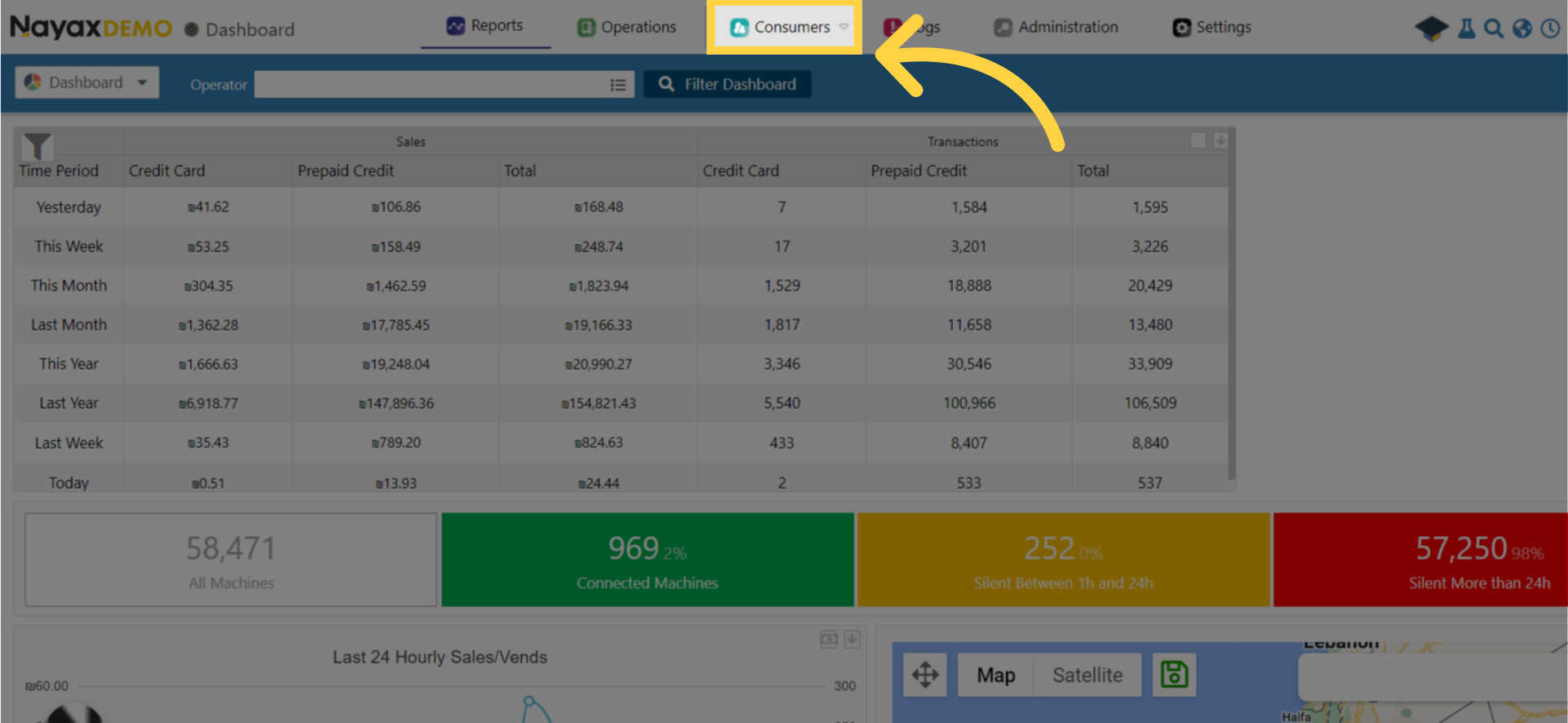The image size is (1568, 723).
Task: Click the map pan move icon
Action: click(x=925, y=675)
